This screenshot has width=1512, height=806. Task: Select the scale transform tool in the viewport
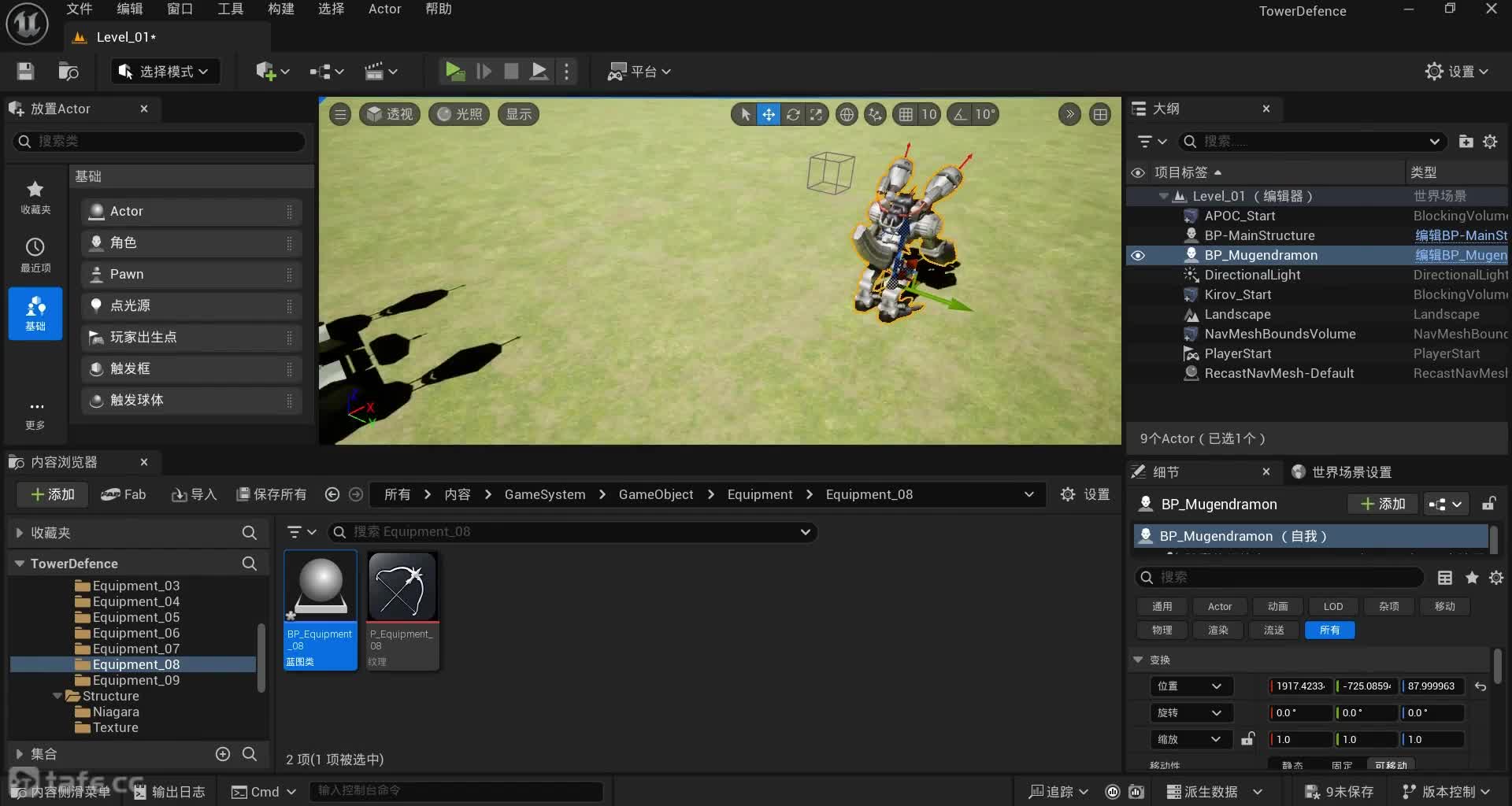[817, 115]
